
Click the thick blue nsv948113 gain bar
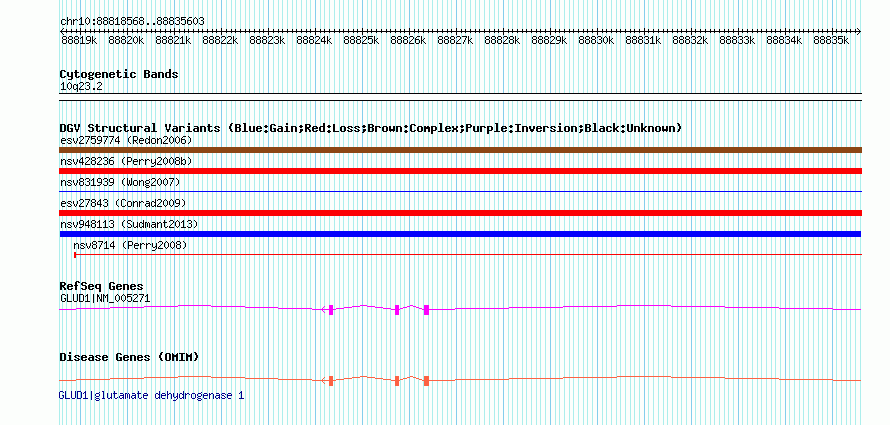pyautogui.click(x=460, y=234)
